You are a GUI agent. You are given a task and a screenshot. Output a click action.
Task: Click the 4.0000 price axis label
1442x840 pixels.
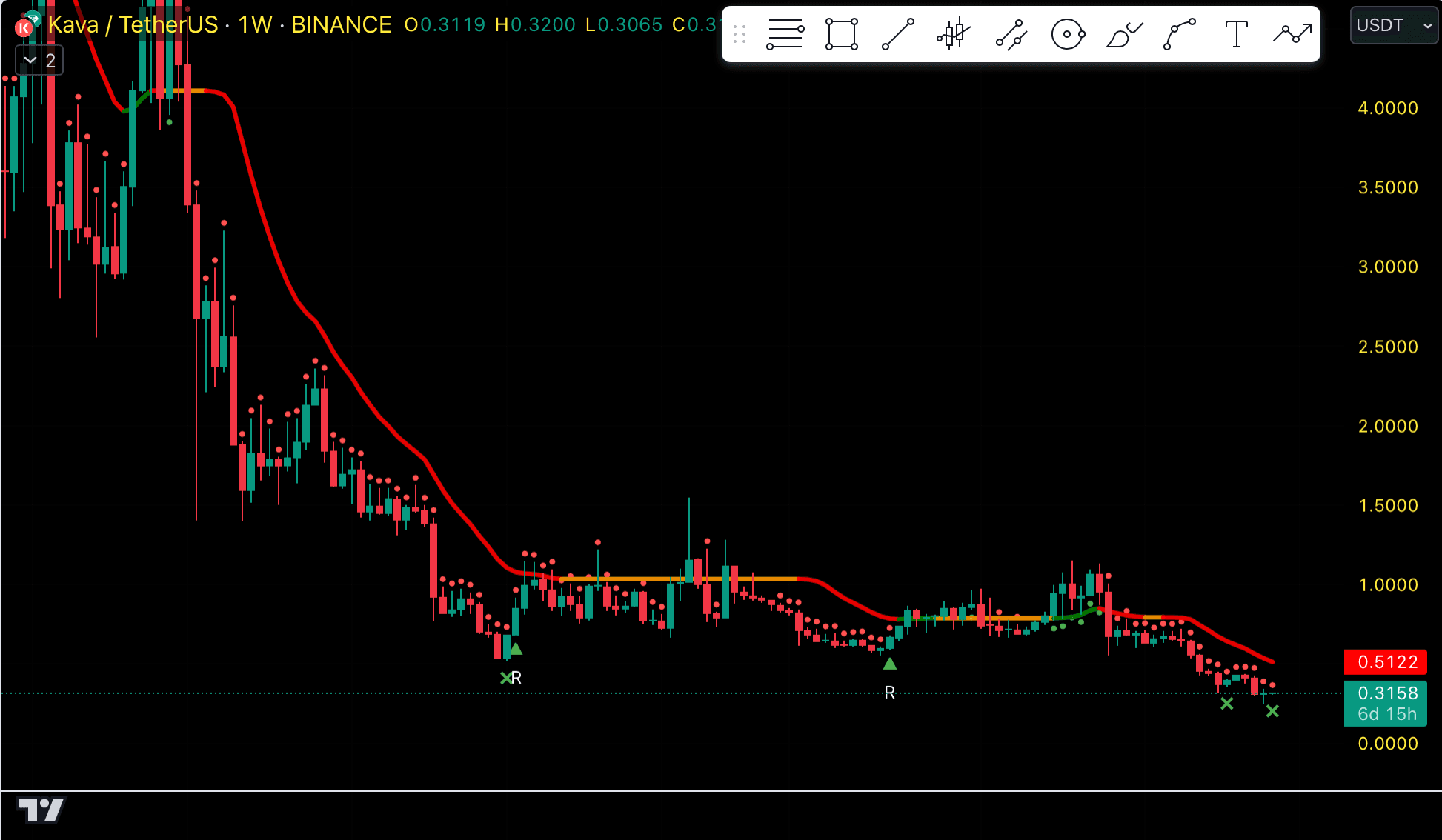pyautogui.click(x=1387, y=108)
